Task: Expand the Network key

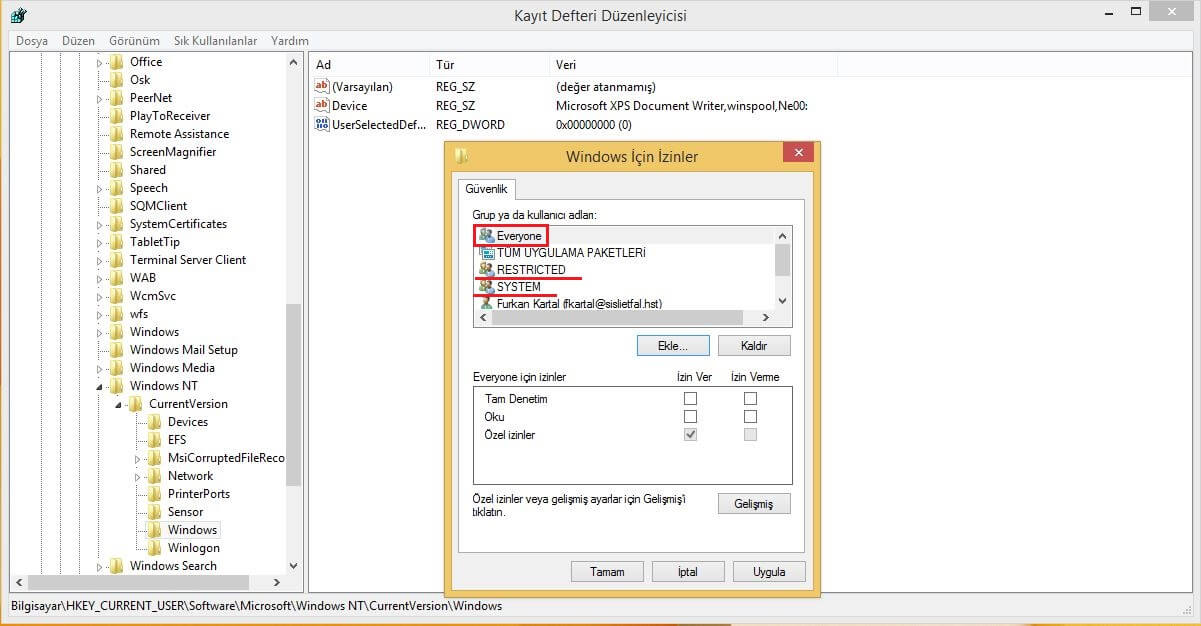Action: 138,476
